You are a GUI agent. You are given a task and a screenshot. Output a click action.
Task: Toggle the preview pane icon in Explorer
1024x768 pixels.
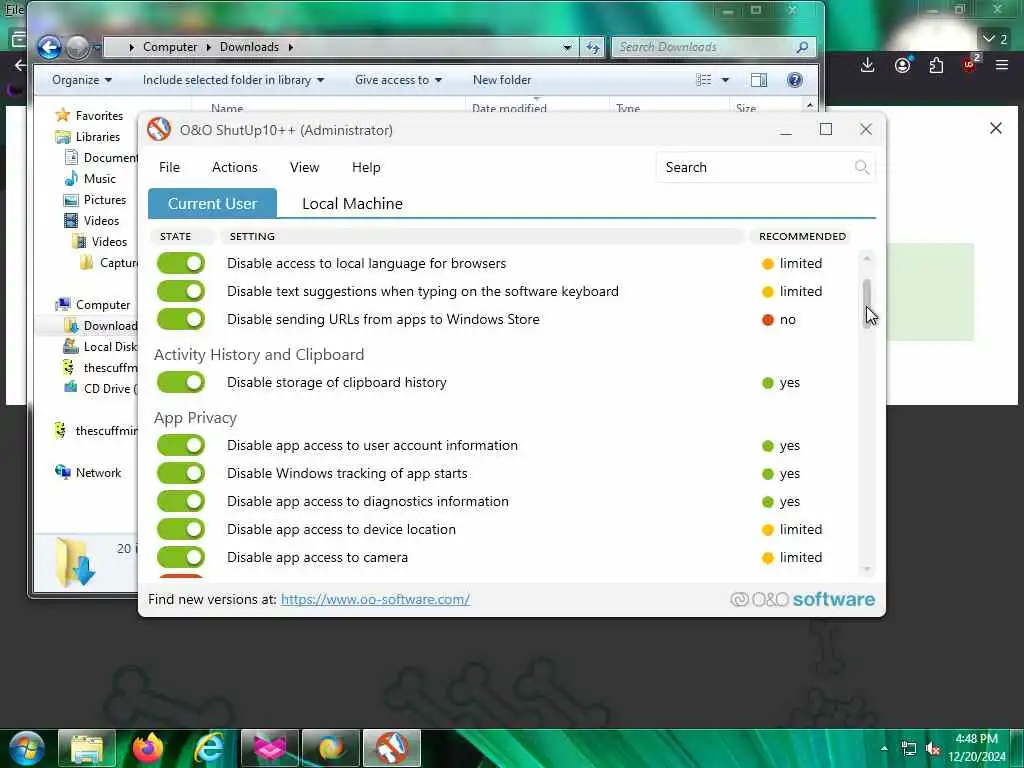[x=759, y=80]
